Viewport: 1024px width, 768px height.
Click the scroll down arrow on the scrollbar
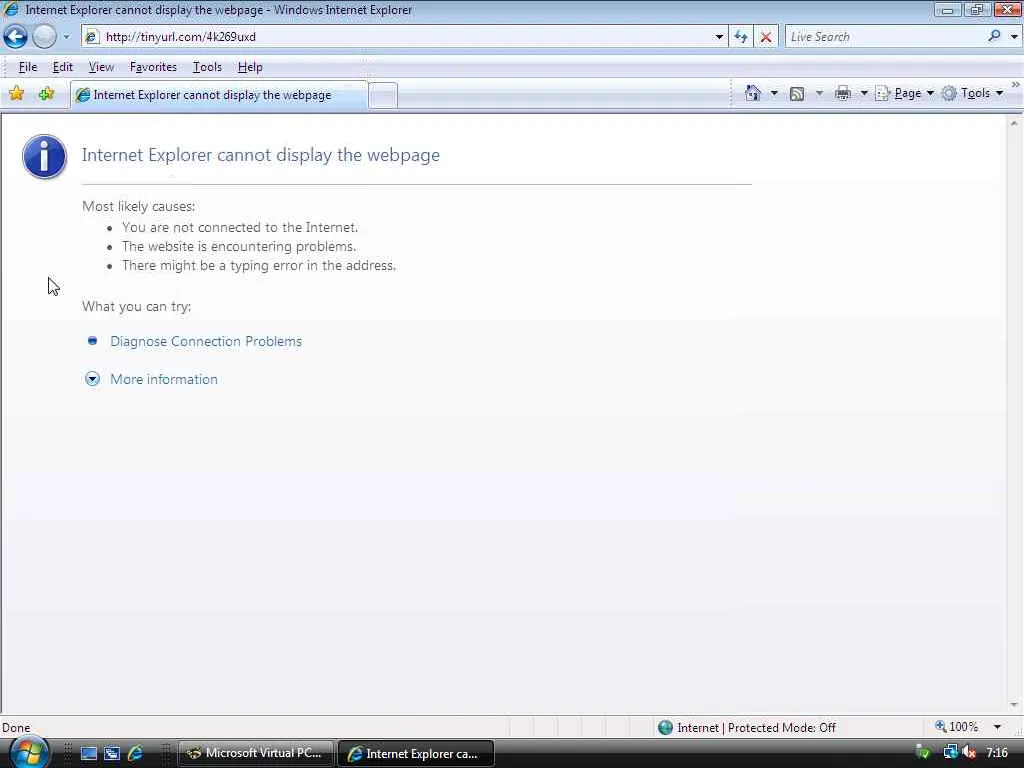click(1014, 705)
